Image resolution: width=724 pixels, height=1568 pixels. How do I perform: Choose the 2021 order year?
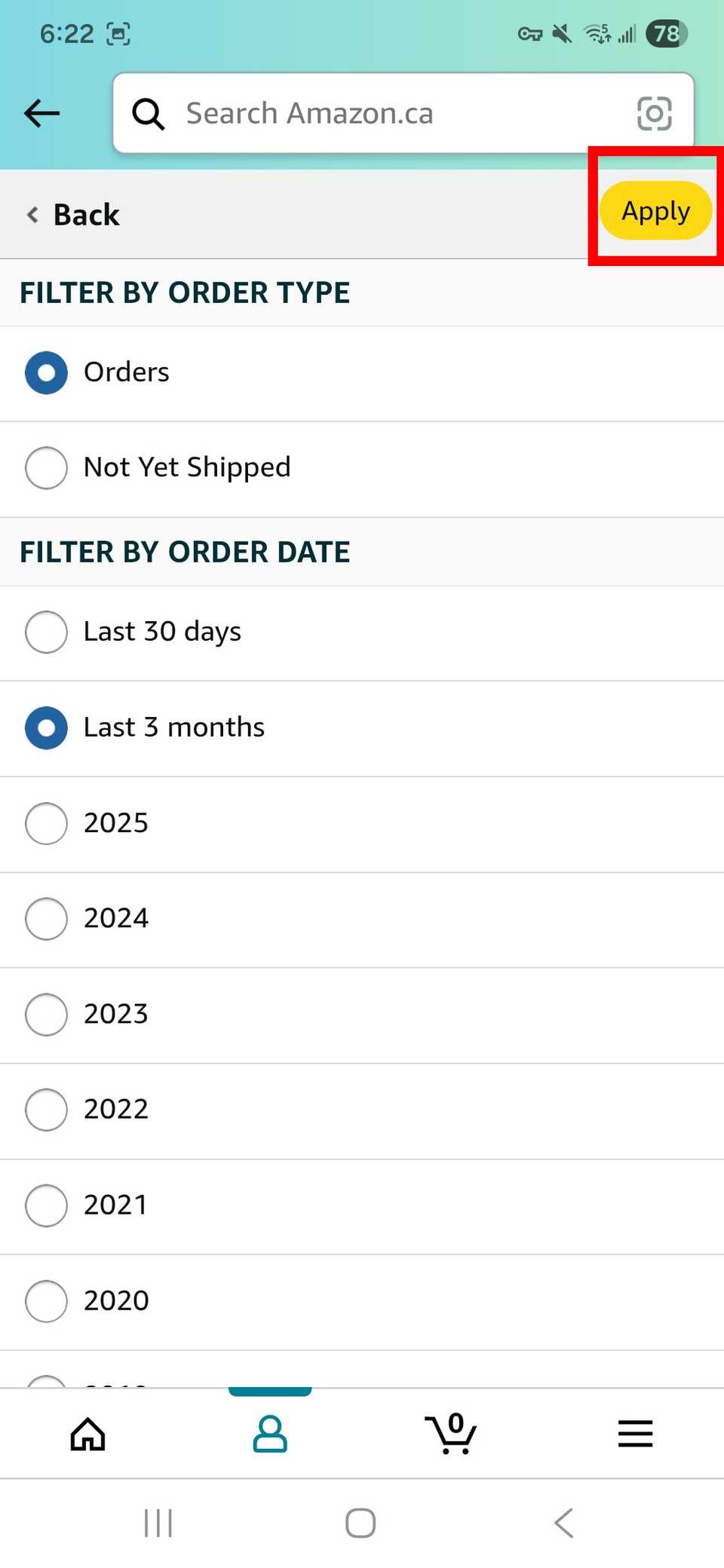coord(46,1206)
